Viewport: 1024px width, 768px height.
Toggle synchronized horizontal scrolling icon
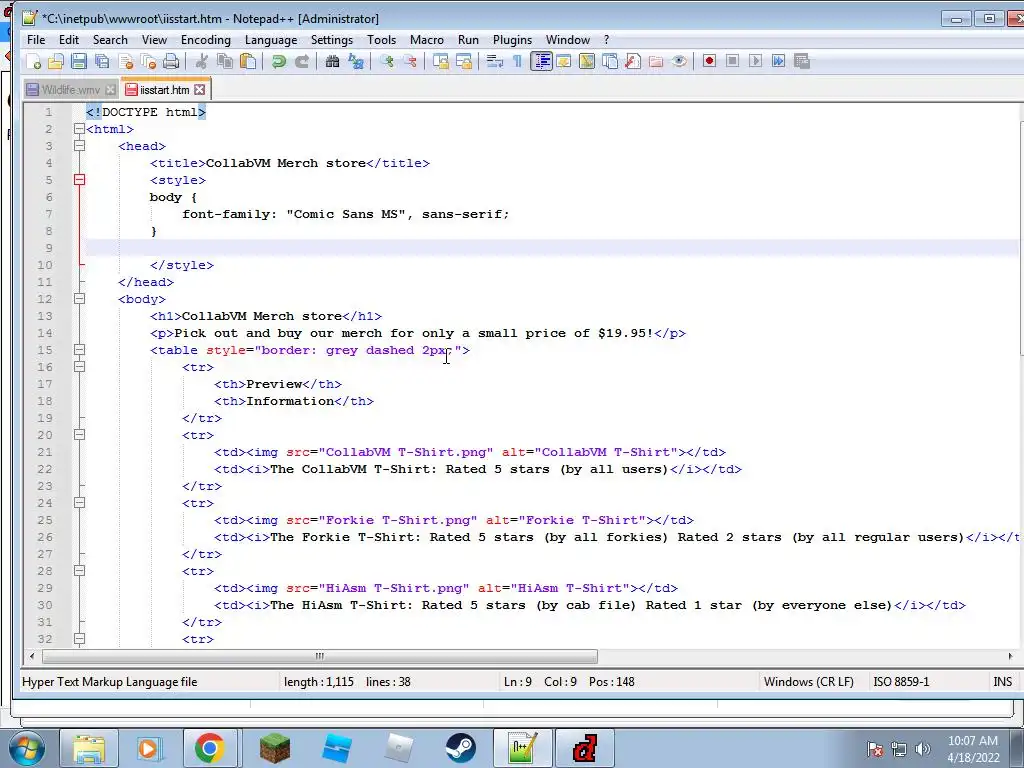tap(464, 61)
